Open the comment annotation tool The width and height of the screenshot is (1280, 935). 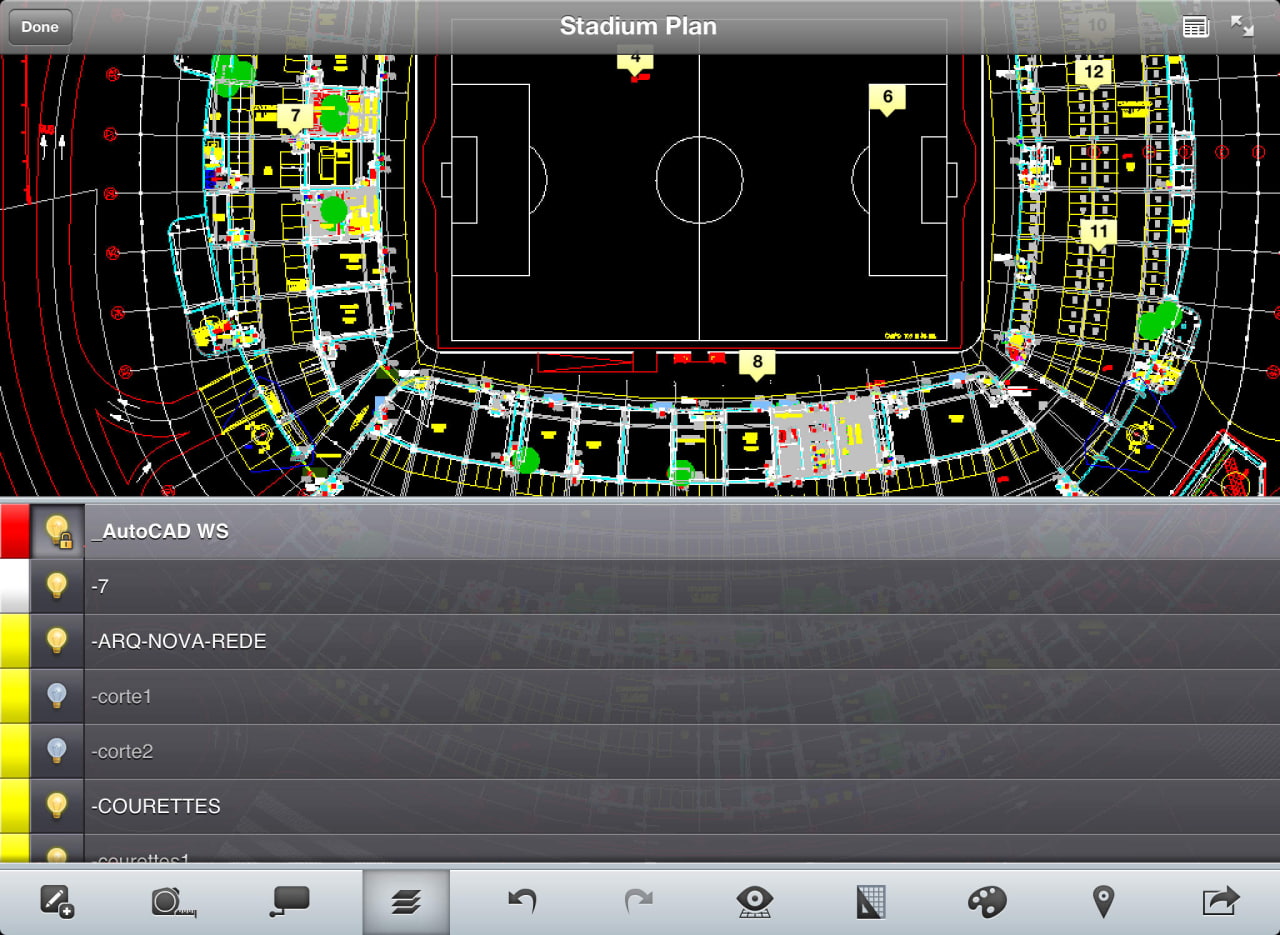[x=289, y=902]
